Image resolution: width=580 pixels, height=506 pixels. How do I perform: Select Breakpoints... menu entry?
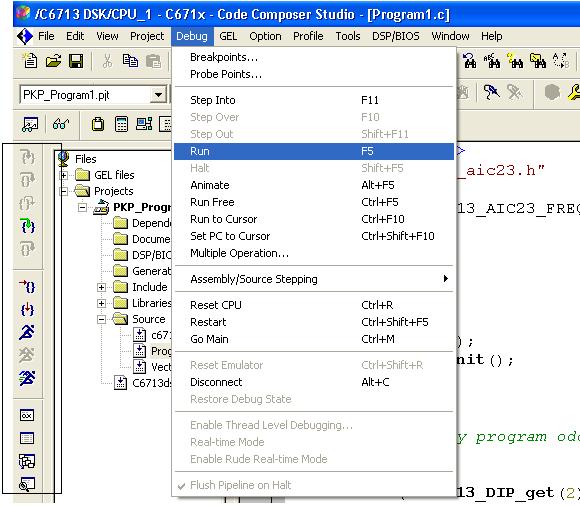[x=314, y=57]
